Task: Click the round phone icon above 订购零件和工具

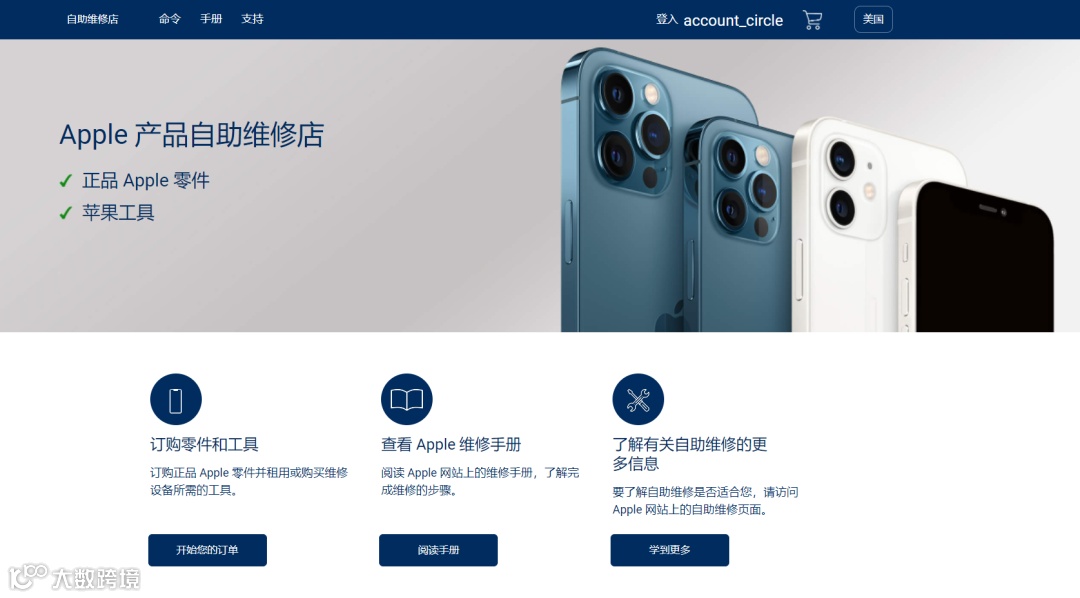Action: click(x=176, y=400)
